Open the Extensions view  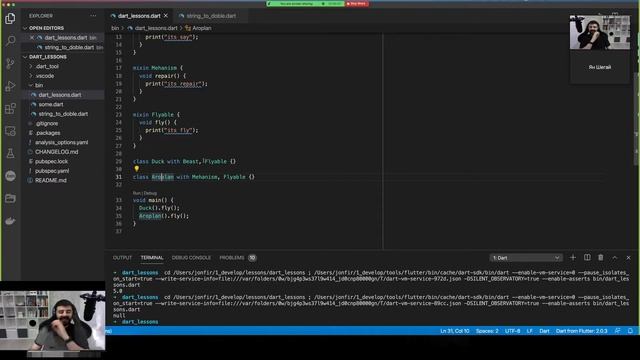pos(10,109)
